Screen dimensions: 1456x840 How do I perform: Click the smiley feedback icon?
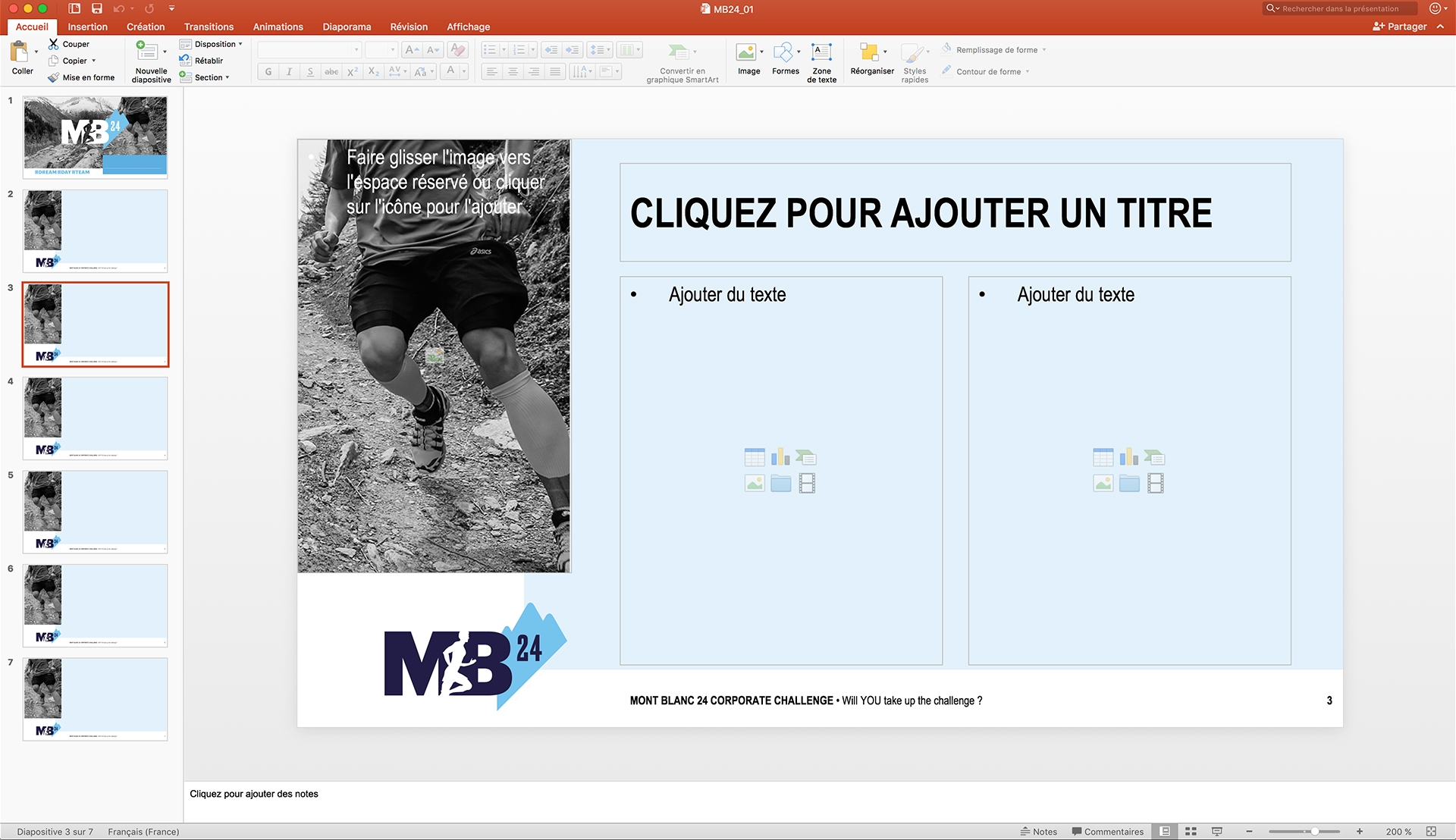pos(1435,8)
